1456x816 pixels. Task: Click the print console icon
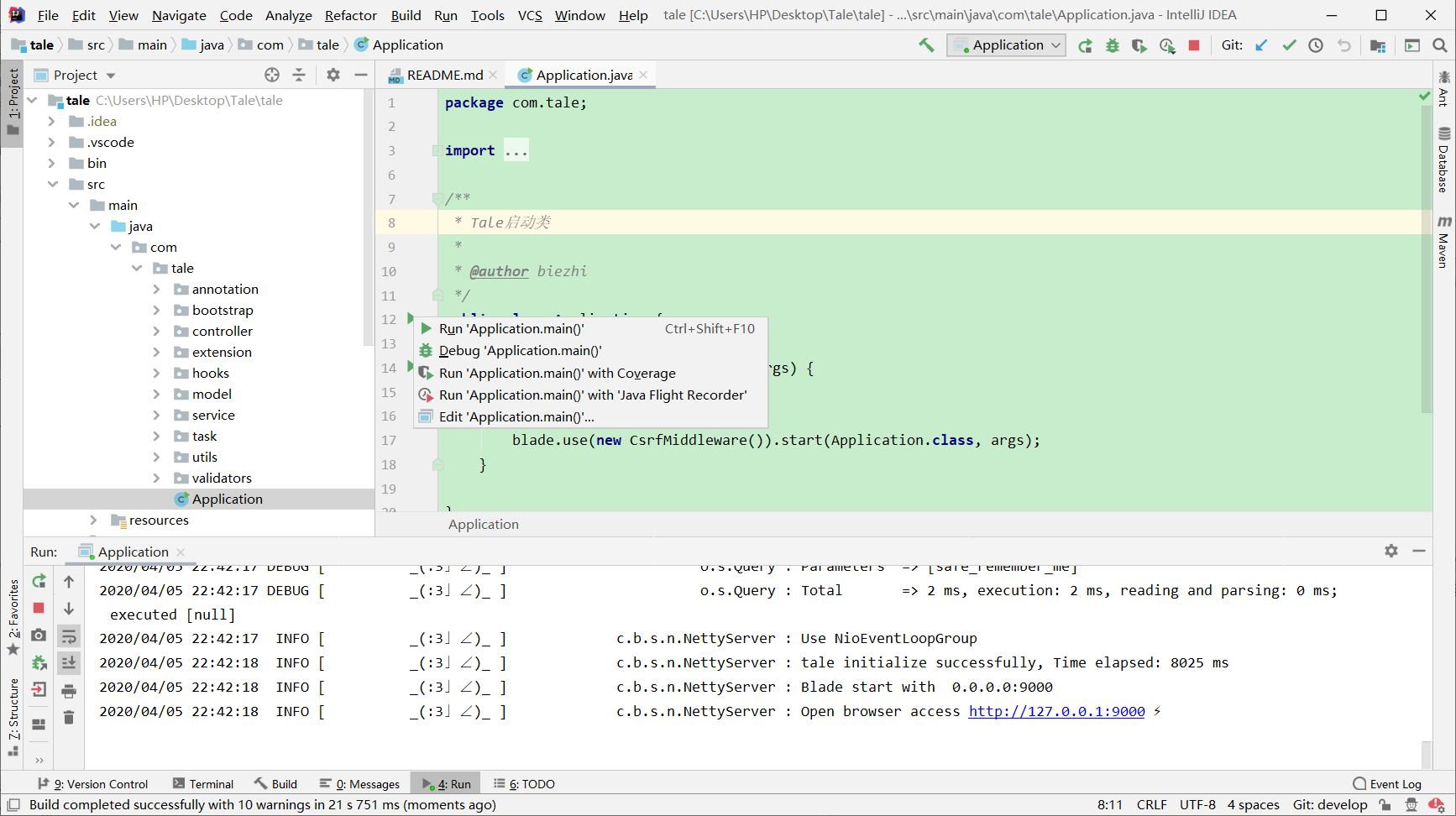[x=69, y=690]
